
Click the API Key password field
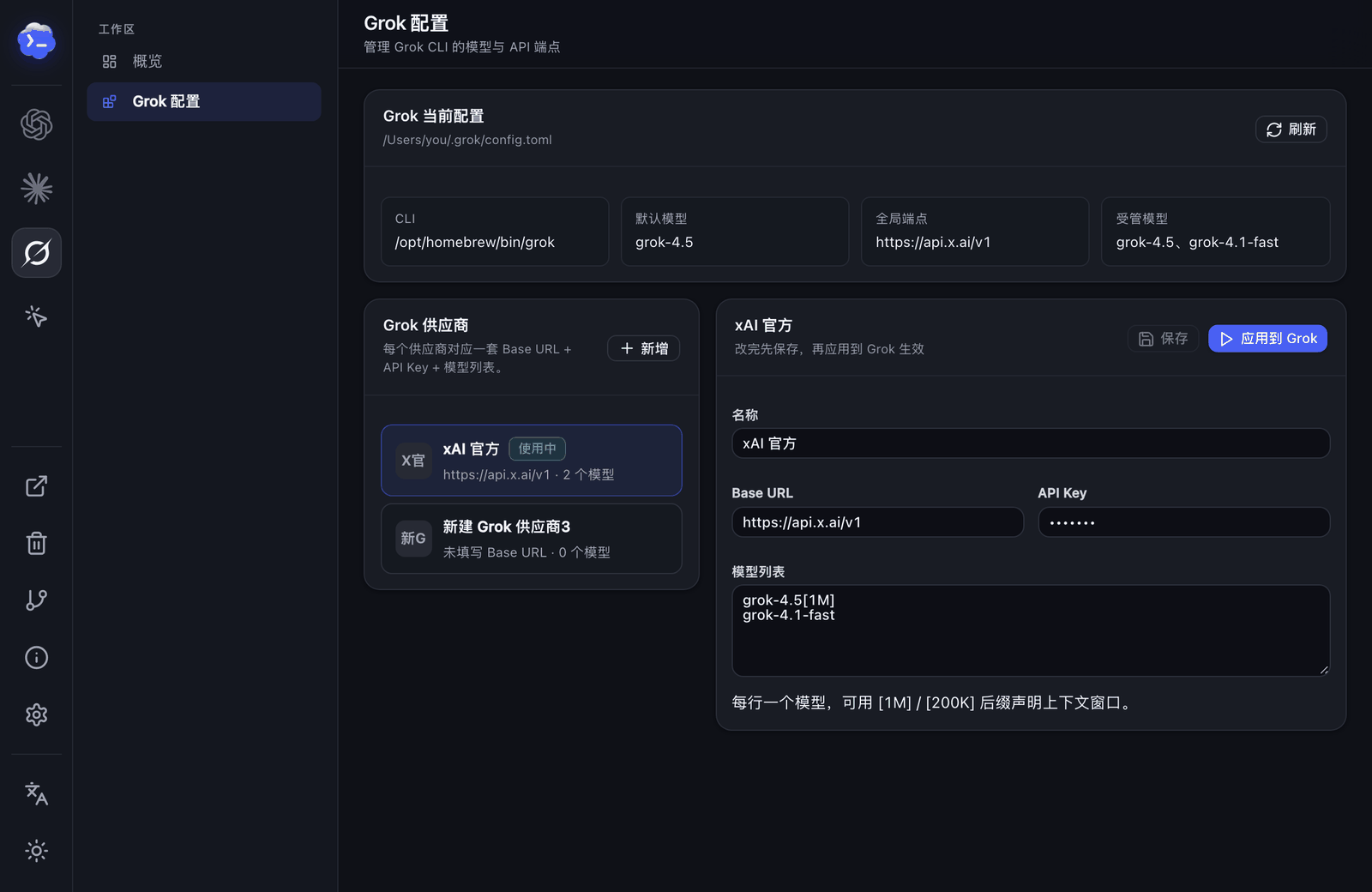pos(1184,522)
